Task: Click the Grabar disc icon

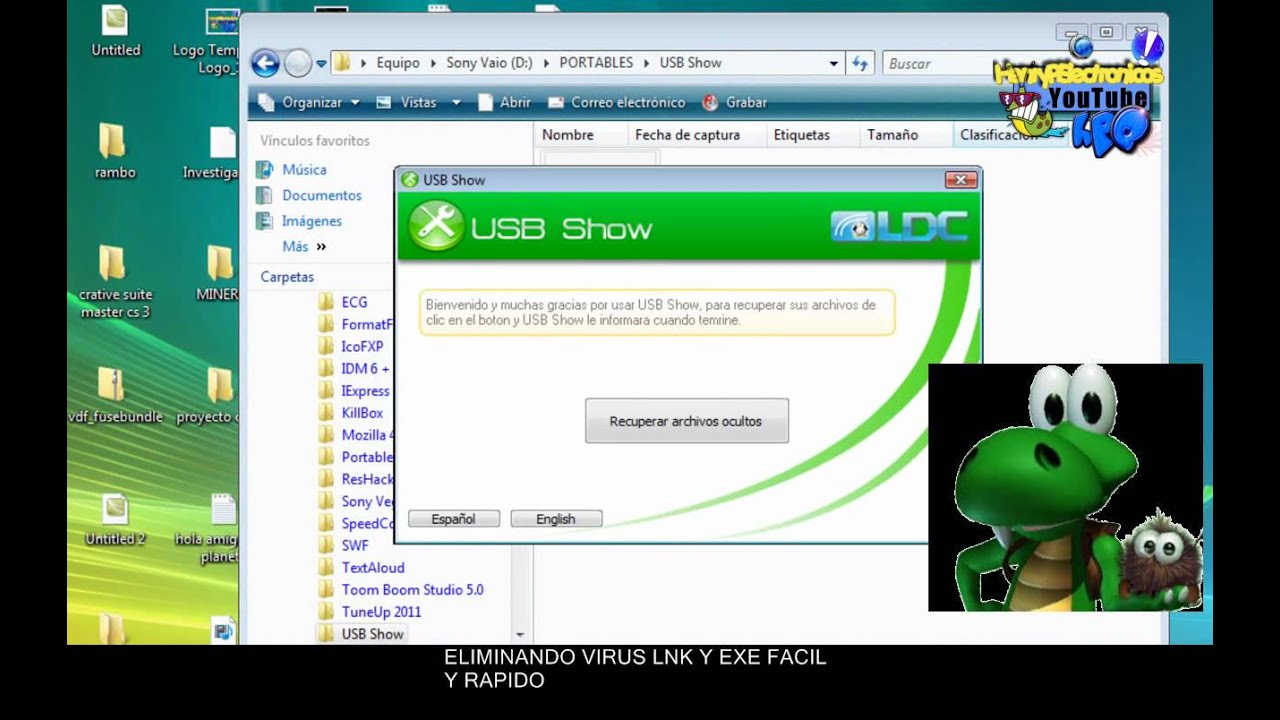Action: (711, 102)
